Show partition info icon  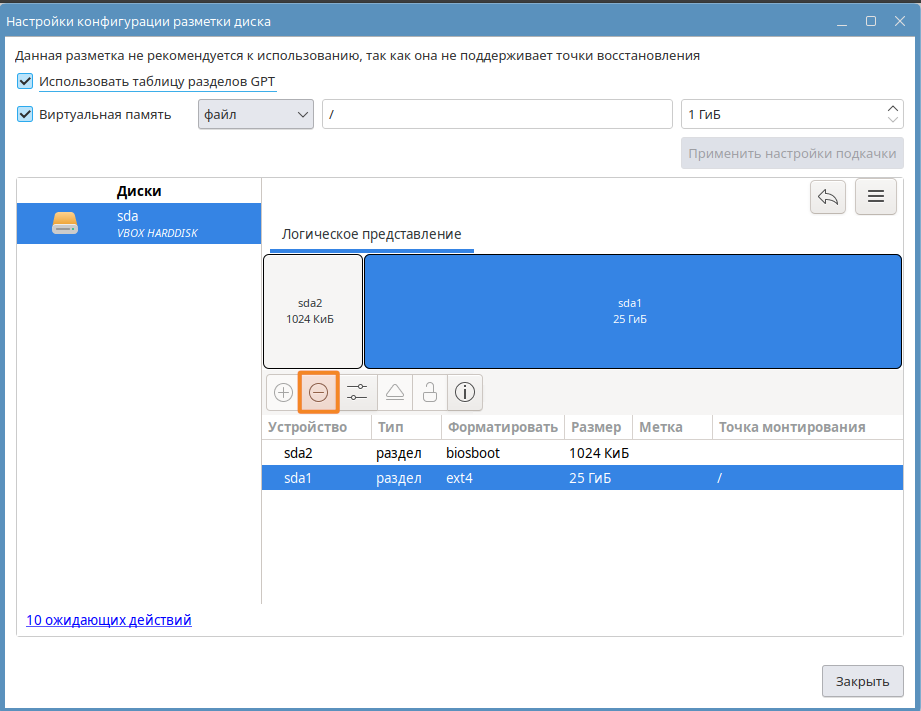(465, 393)
